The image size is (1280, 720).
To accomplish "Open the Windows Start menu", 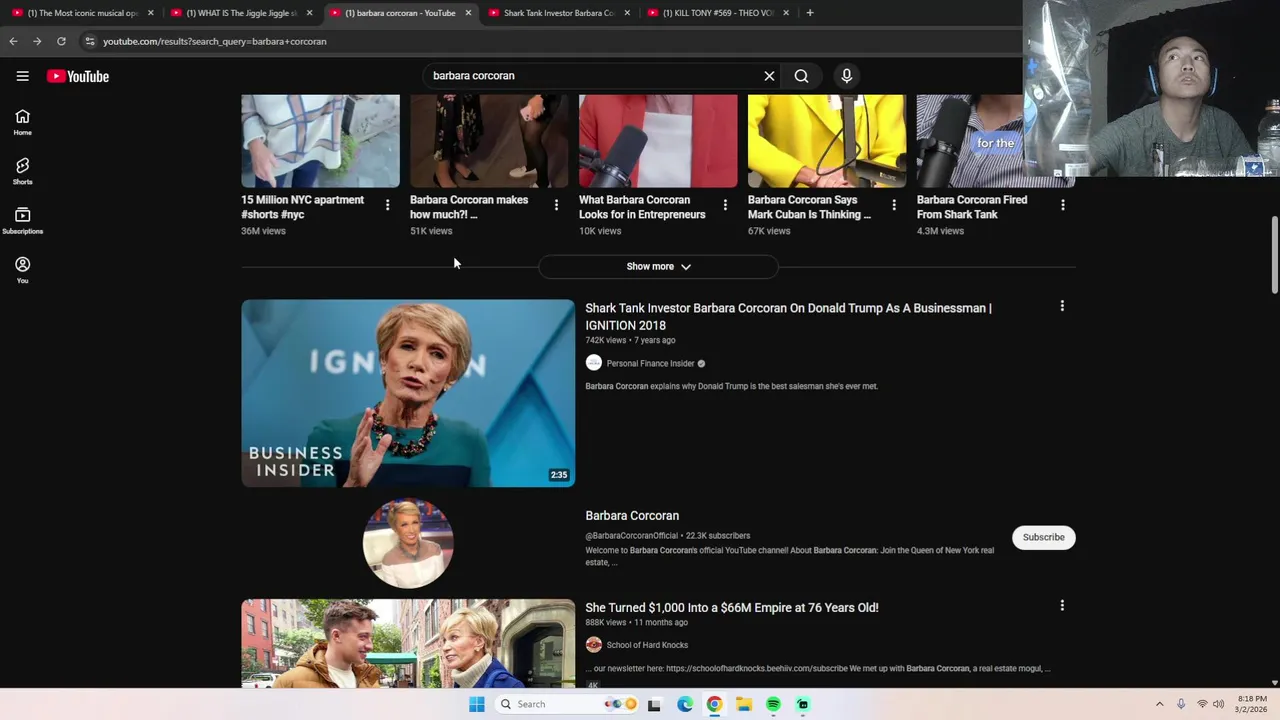I will click(x=477, y=704).
